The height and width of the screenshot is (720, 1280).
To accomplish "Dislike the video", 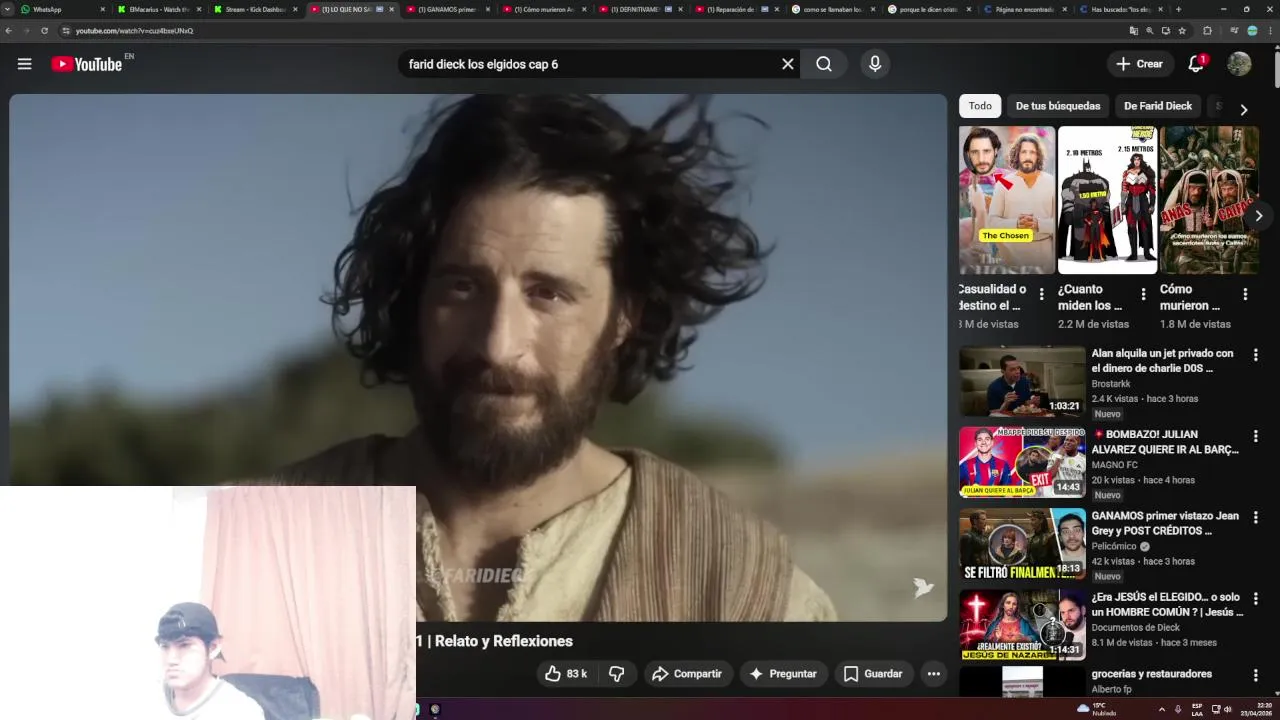I will click(616, 674).
